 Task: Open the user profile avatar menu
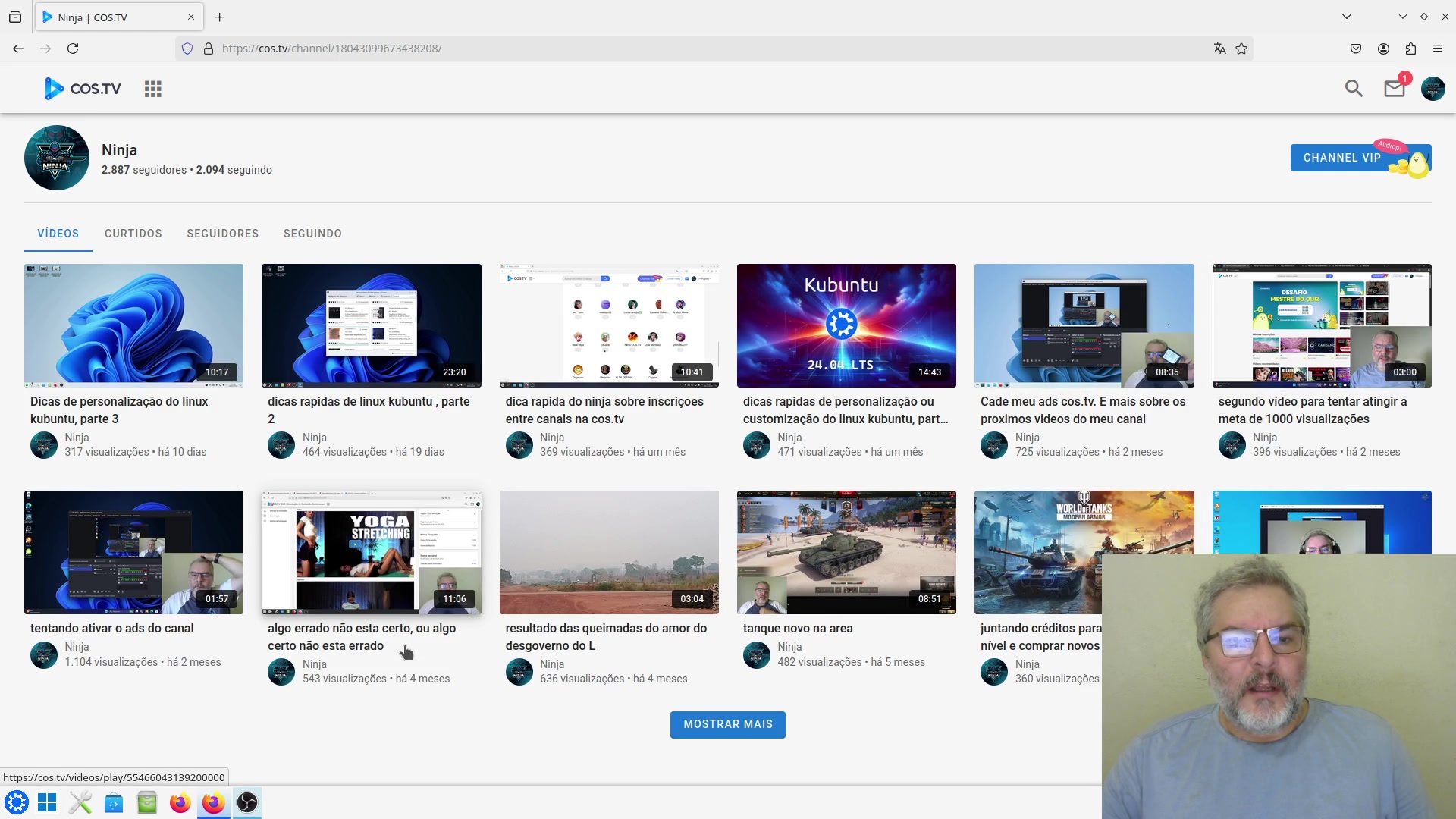[1432, 89]
